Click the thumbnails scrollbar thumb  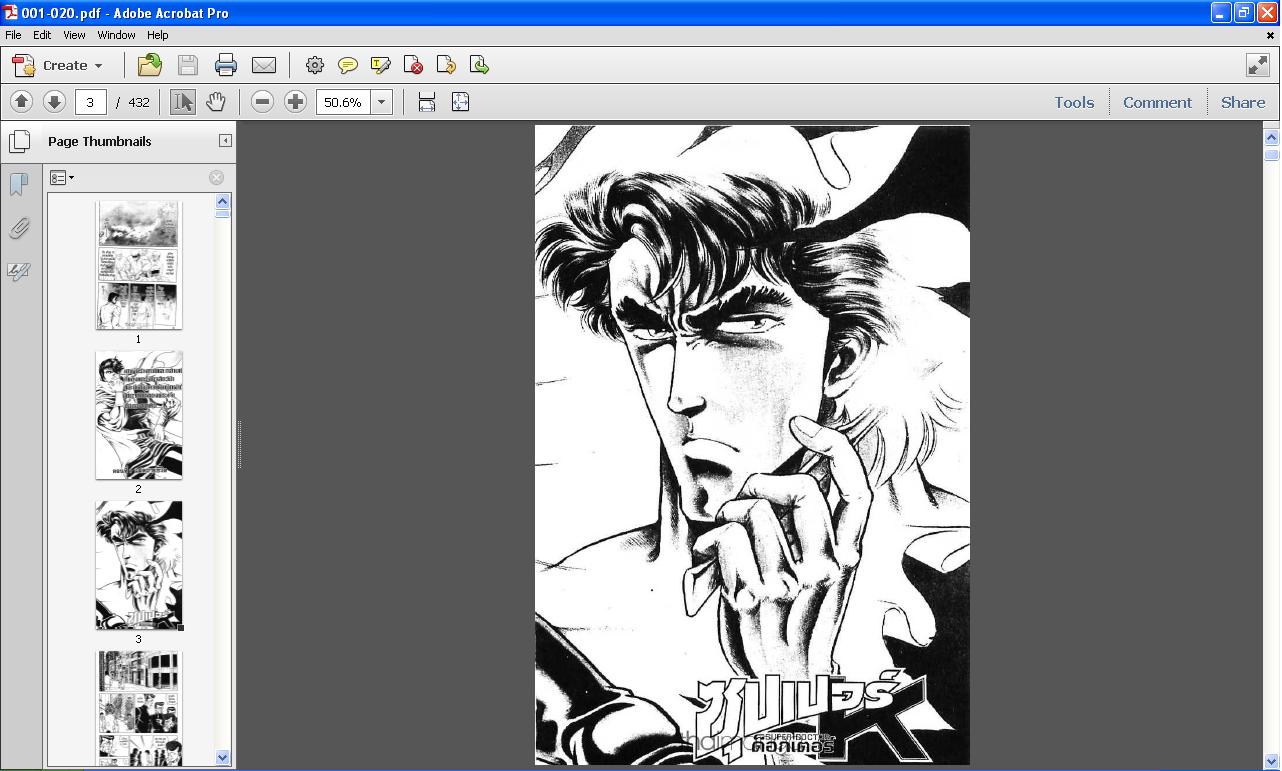click(x=223, y=213)
